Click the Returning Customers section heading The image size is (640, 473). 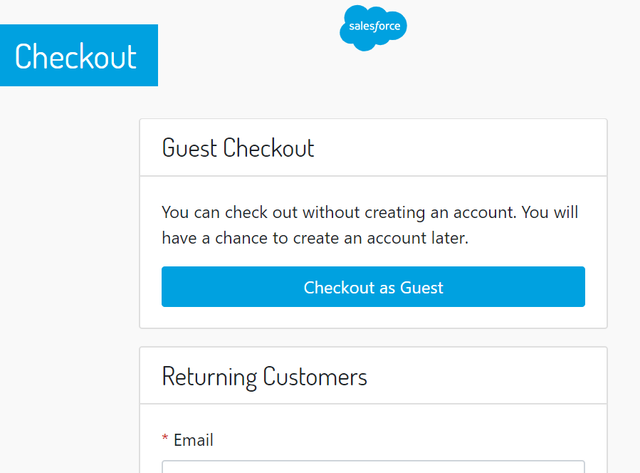(x=264, y=377)
